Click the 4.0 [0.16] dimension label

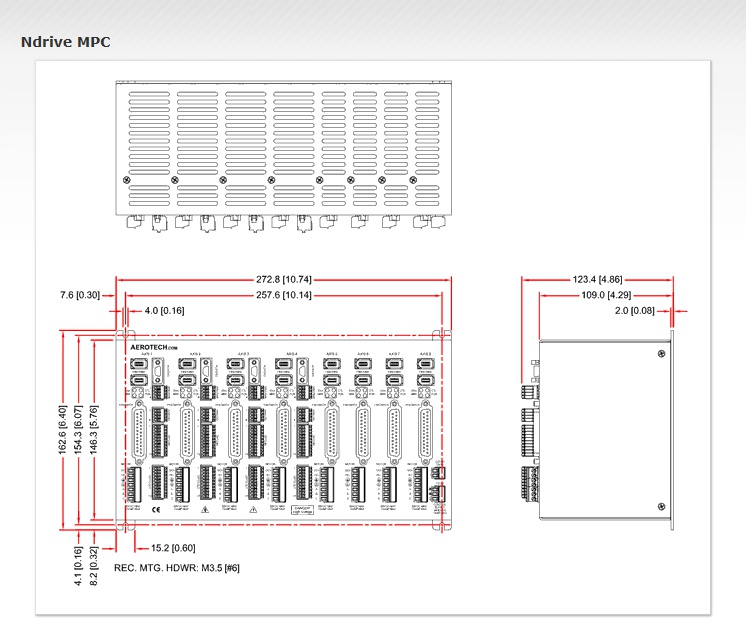(x=164, y=311)
